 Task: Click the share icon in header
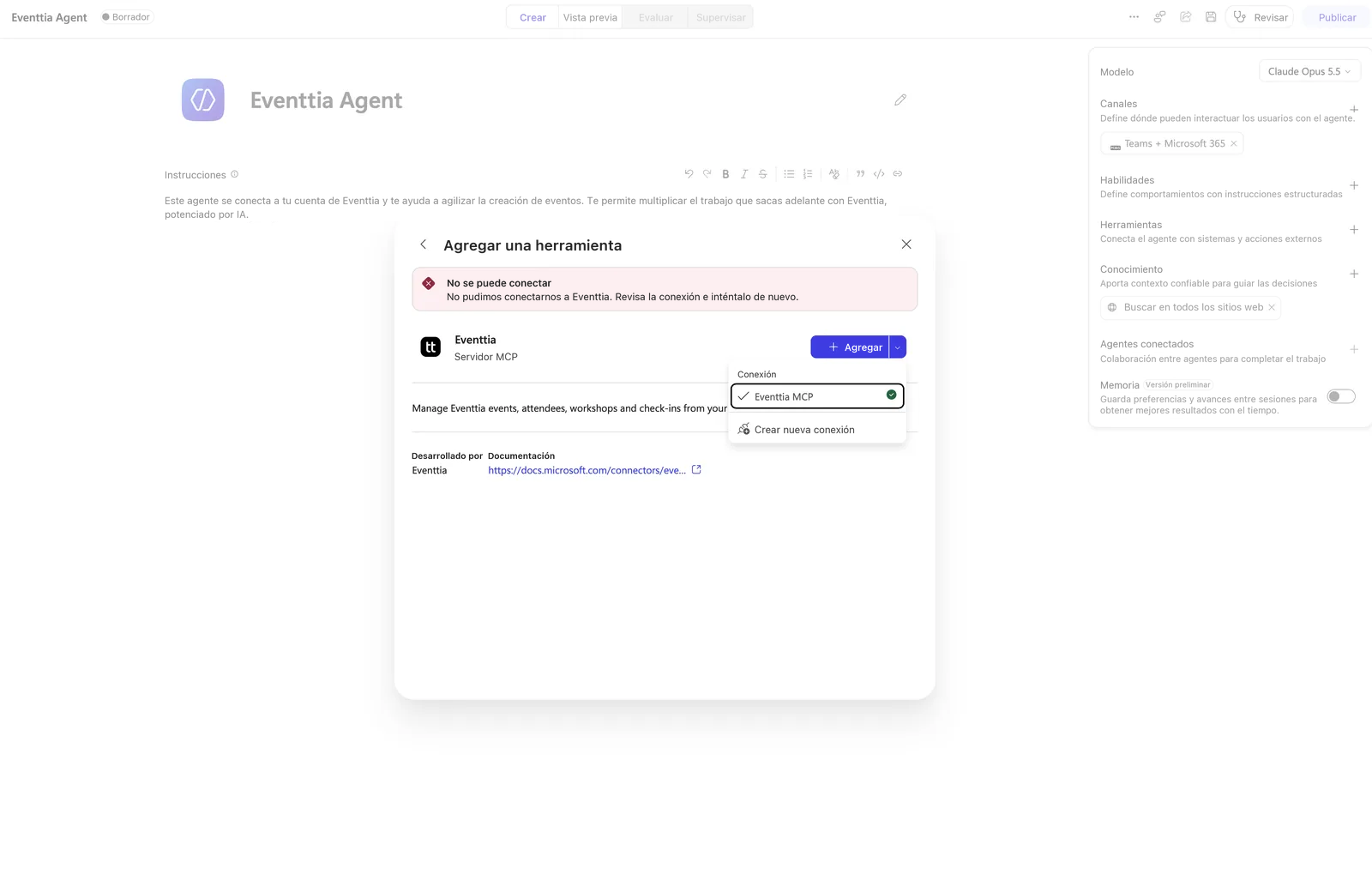(1186, 17)
